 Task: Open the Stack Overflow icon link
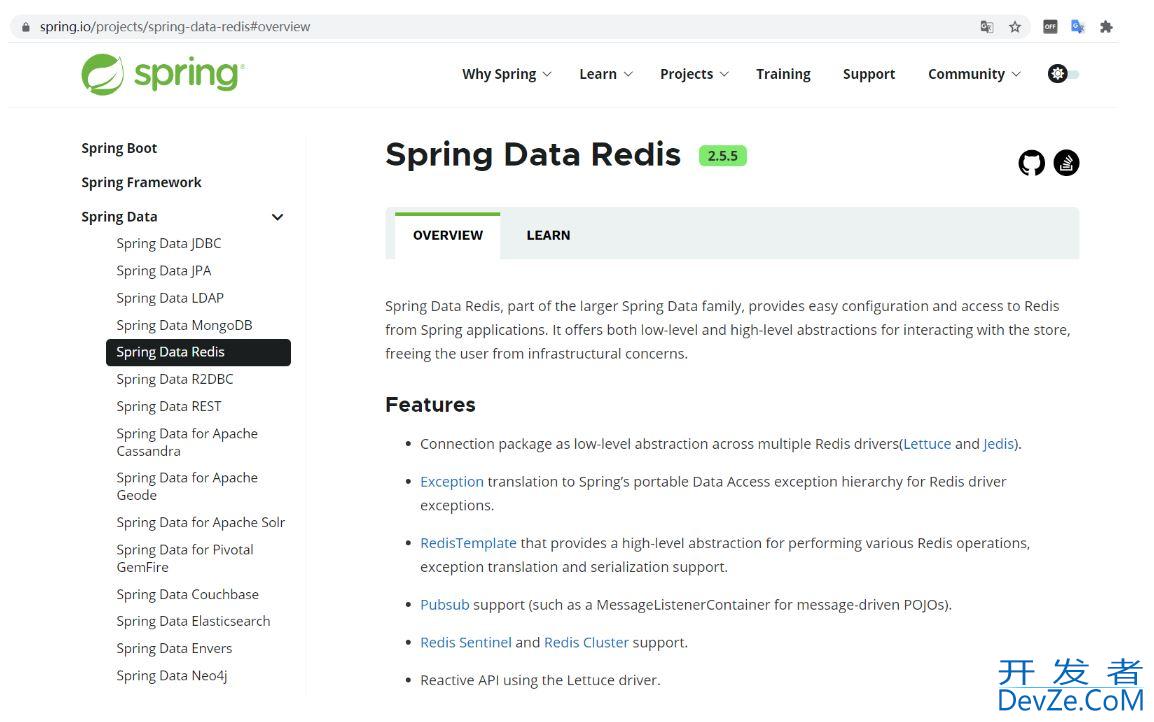point(1066,163)
